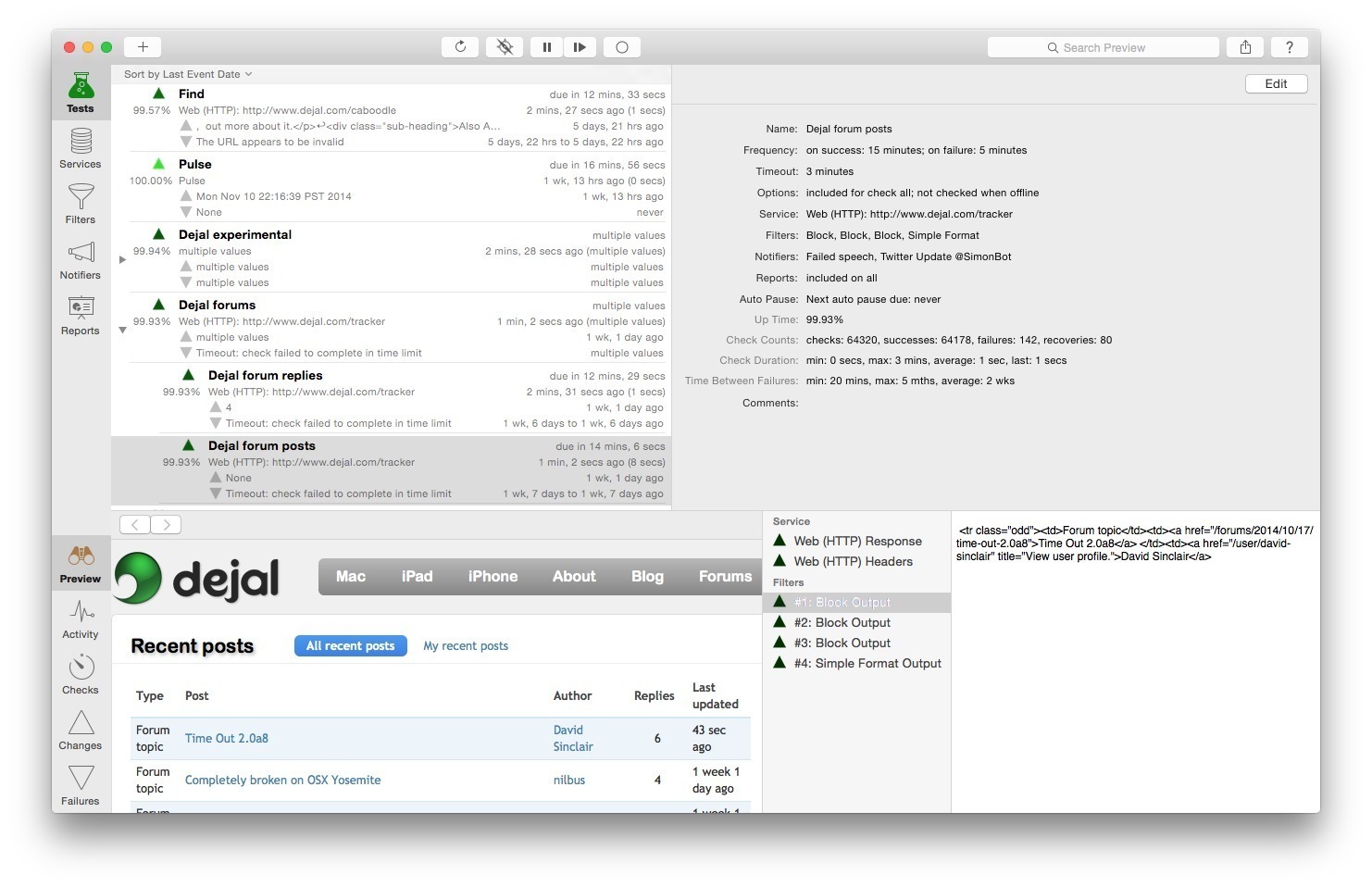Viewport: 1372px width, 887px height.
Task: Select filter #1: Block Output
Action: click(x=856, y=602)
